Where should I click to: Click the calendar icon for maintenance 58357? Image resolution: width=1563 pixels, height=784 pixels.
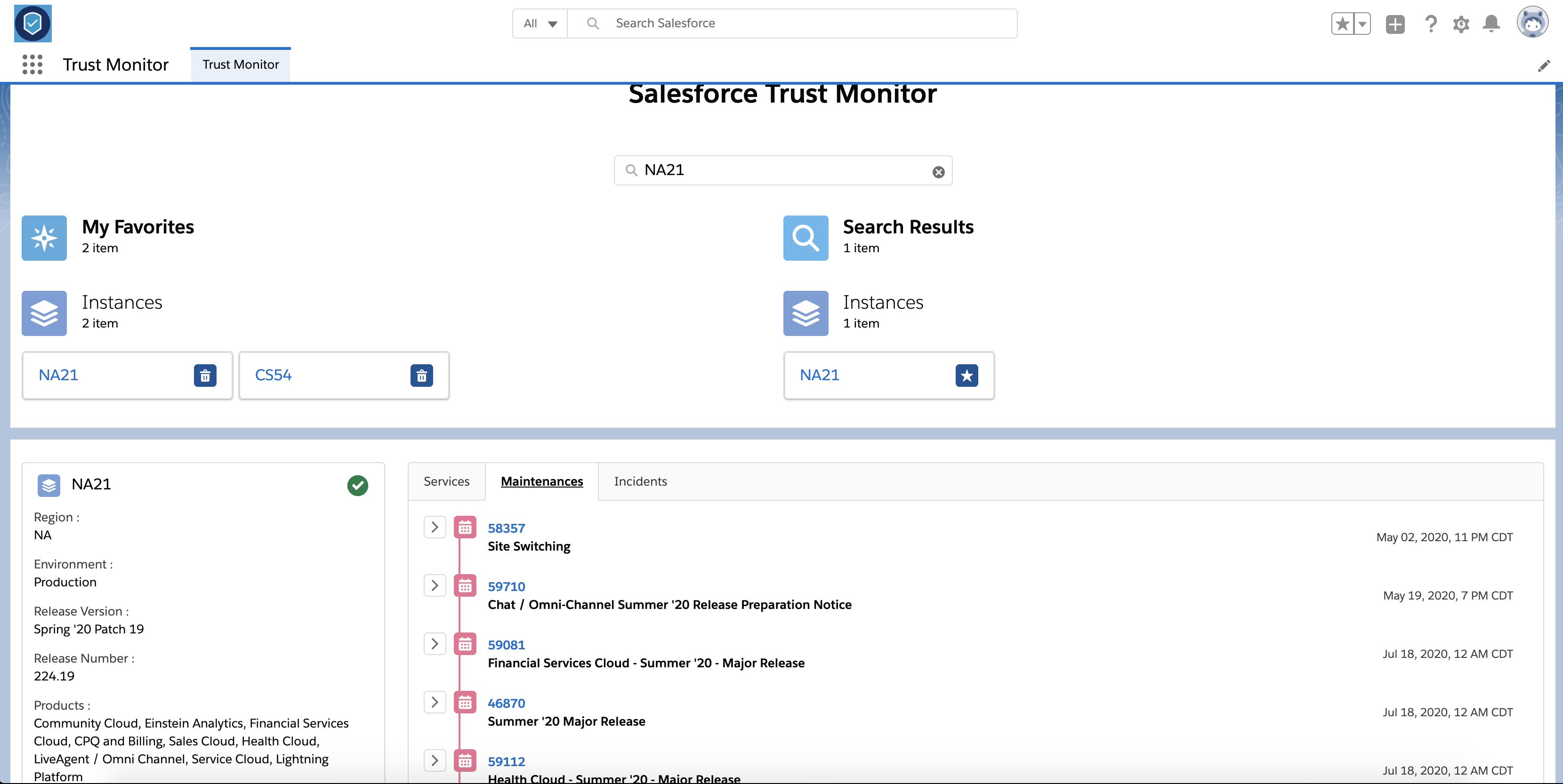coord(465,528)
